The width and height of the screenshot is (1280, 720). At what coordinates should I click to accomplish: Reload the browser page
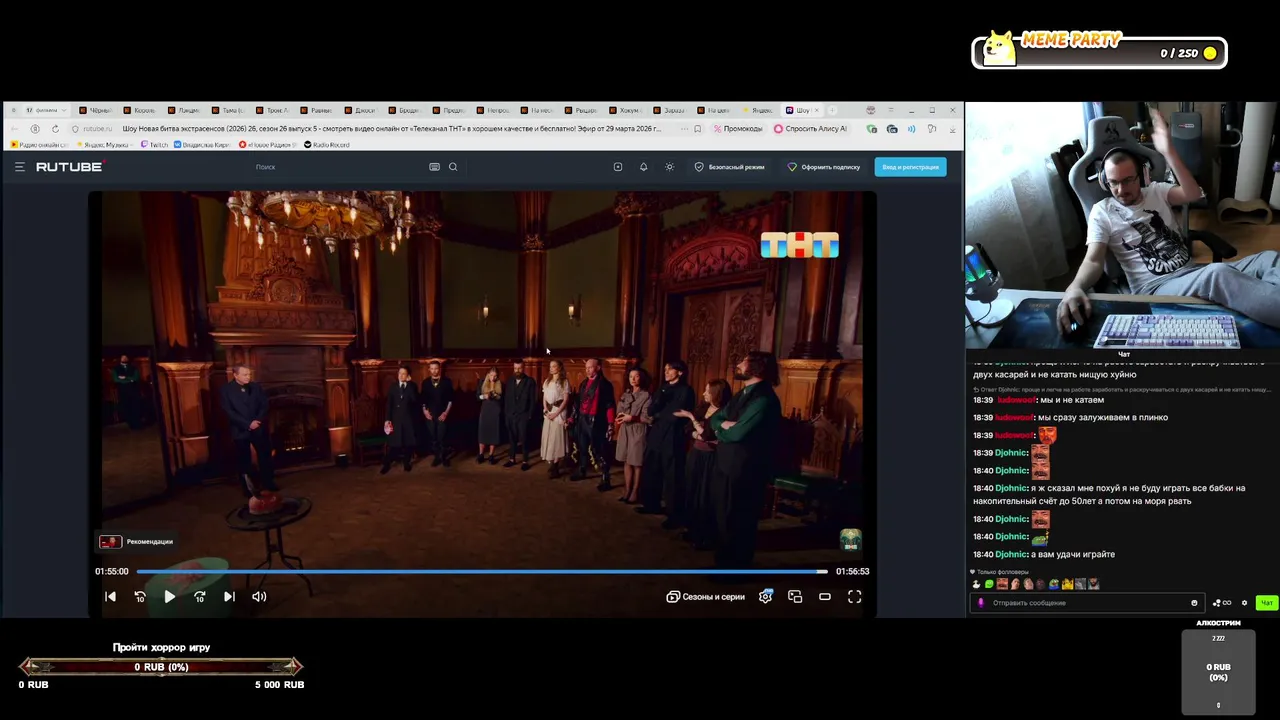point(55,129)
